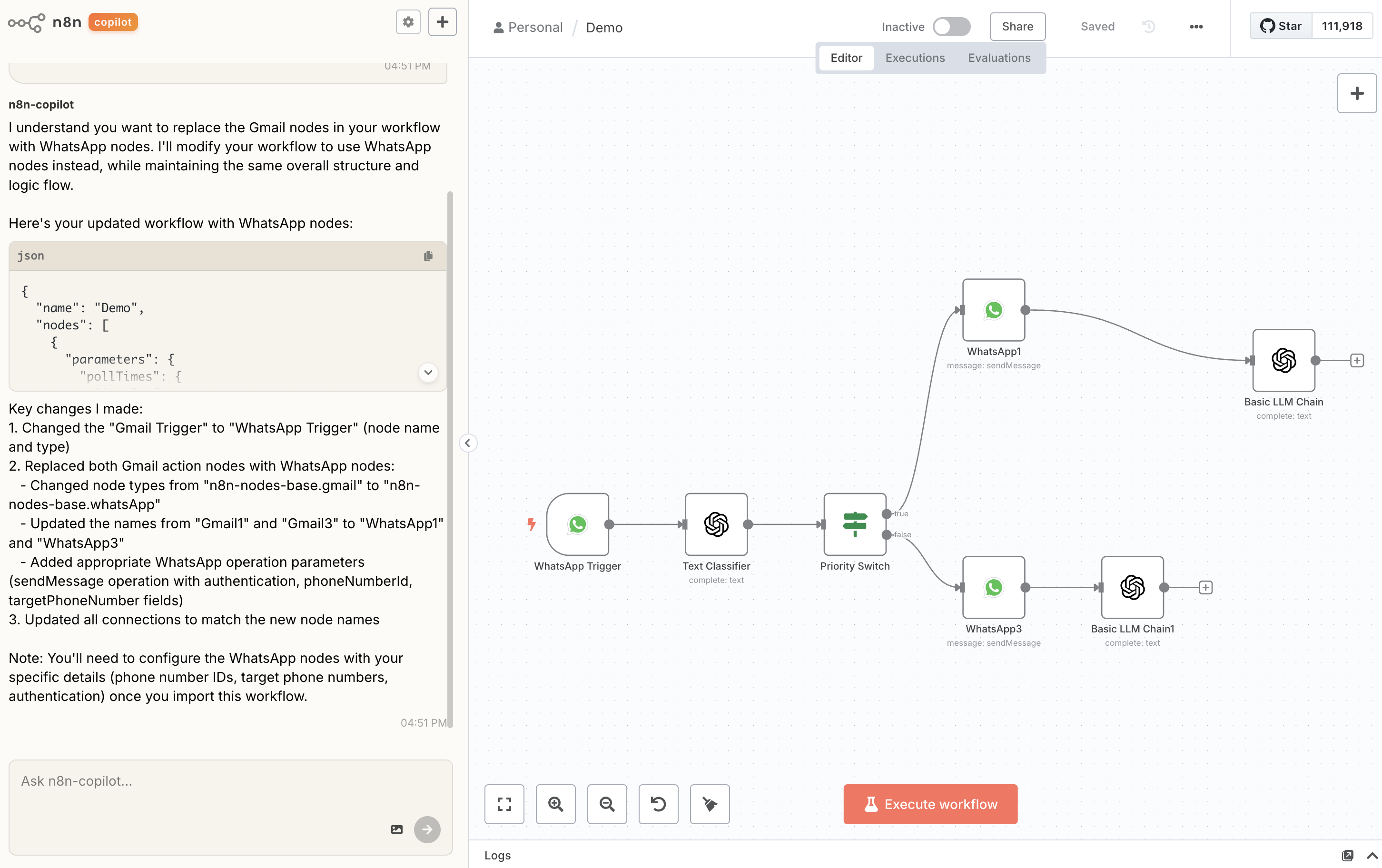
Task: Toggle the Inactive workflow switch
Action: (952, 26)
